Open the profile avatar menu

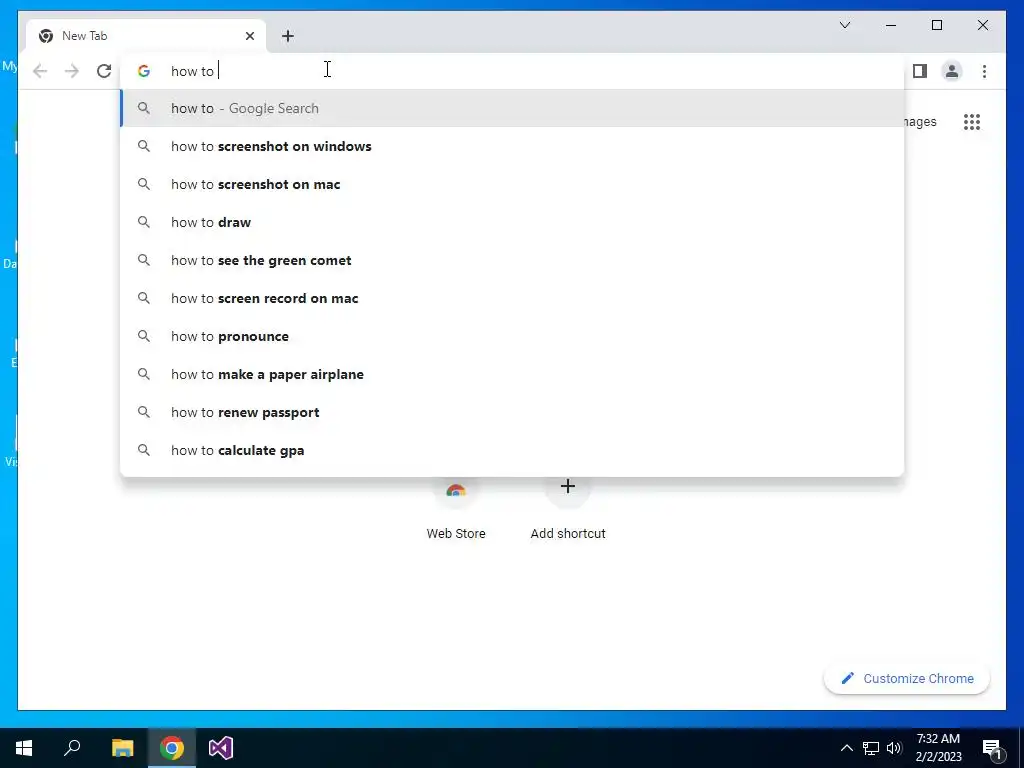click(952, 71)
